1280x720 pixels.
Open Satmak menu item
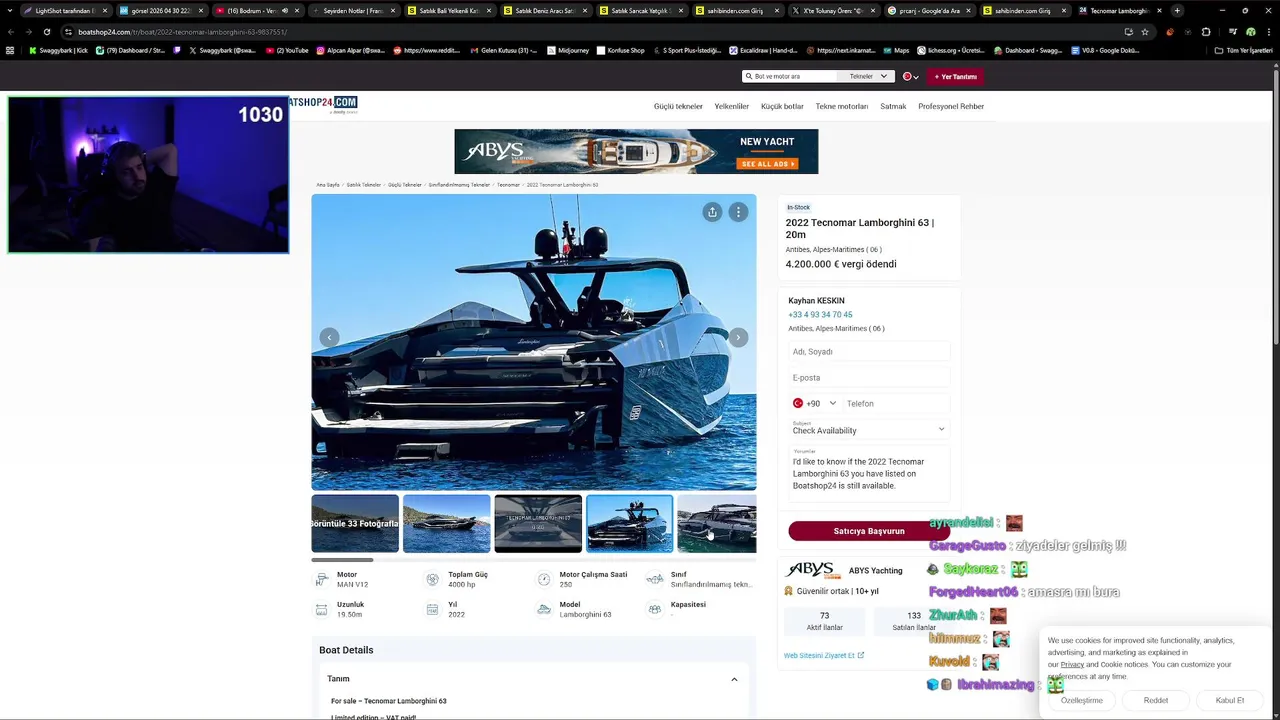click(x=893, y=106)
